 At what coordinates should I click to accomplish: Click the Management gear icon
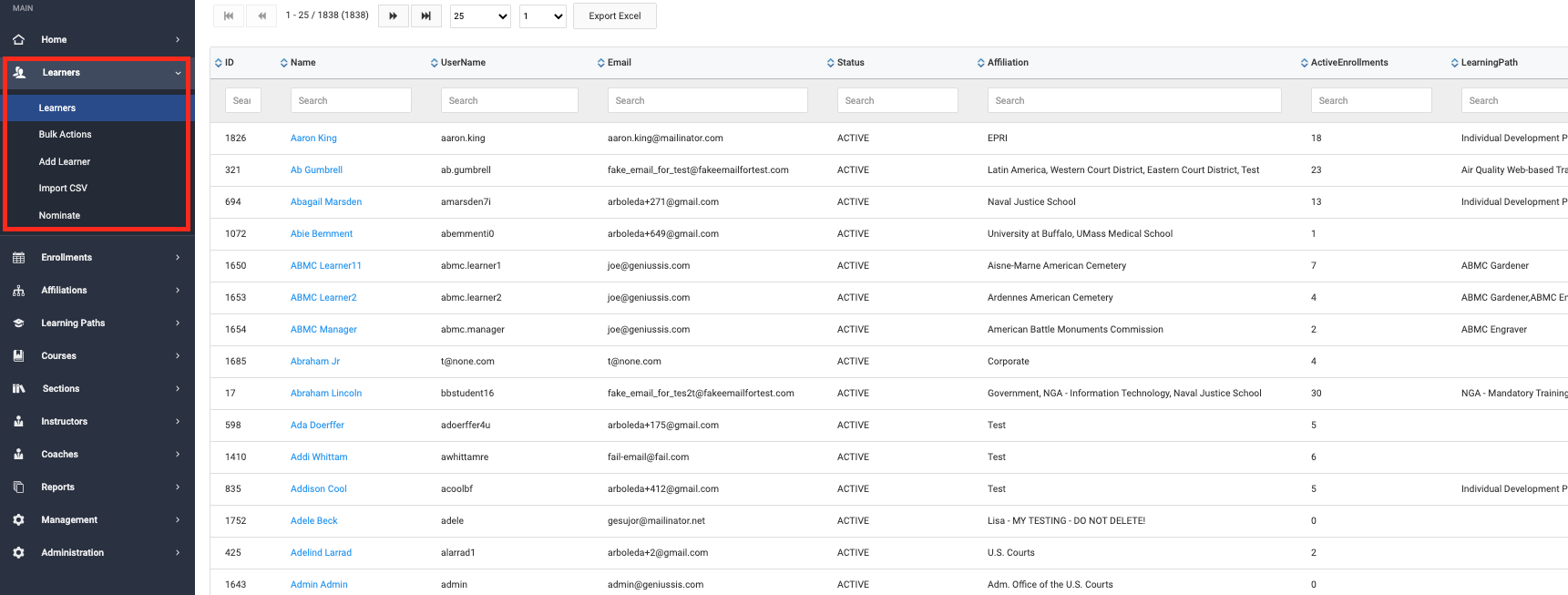(x=18, y=520)
